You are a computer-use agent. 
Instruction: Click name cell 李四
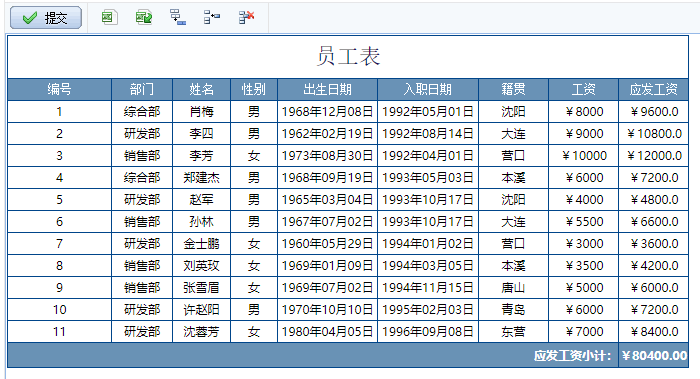coord(201,133)
